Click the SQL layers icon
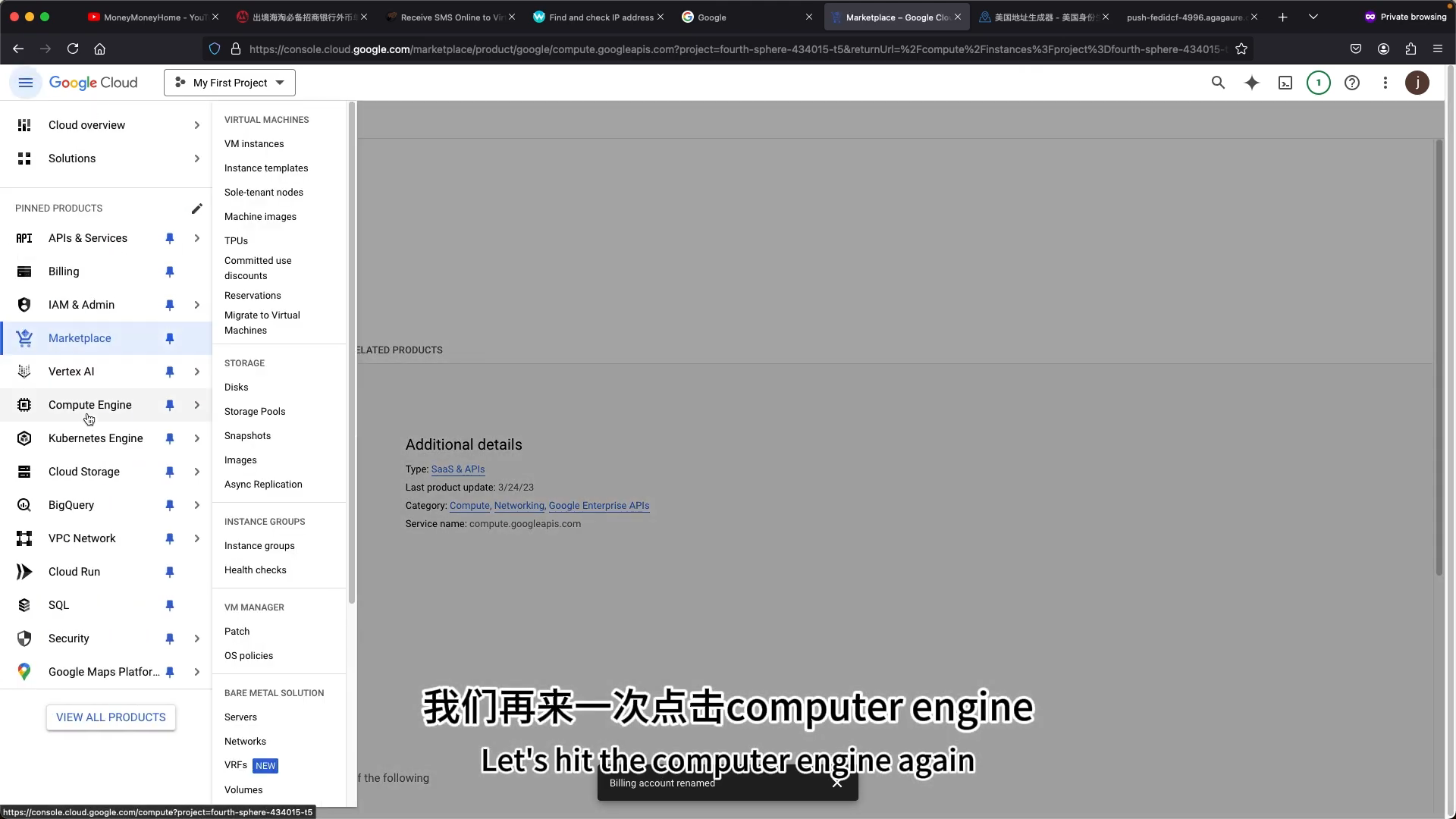Screen dimensions: 1456x819 pos(24,605)
